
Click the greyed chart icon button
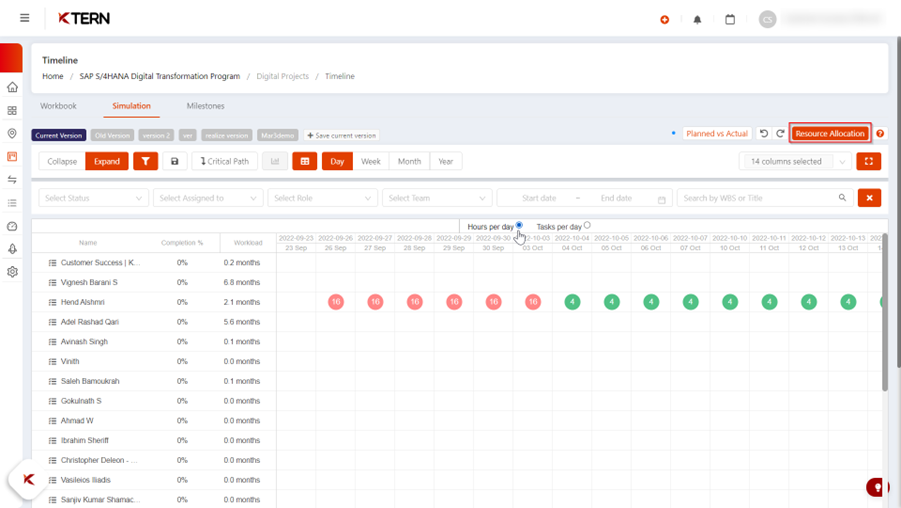[275, 161]
